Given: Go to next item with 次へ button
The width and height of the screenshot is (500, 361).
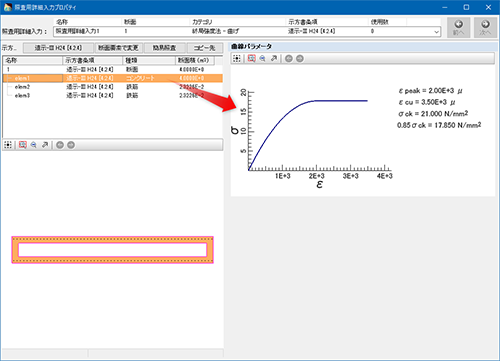Looking at the screenshot, I should (x=485, y=27).
